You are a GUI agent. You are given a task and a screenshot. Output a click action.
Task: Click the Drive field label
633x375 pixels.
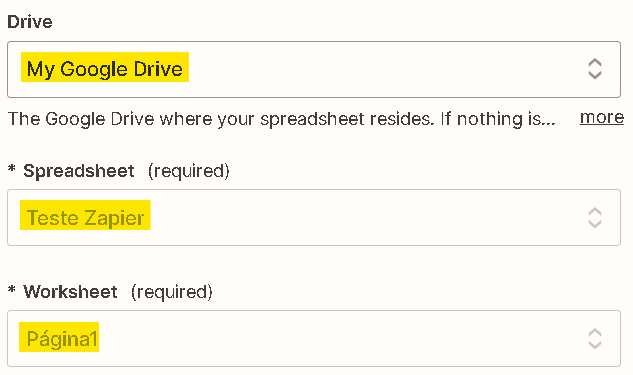coord(30,22)
